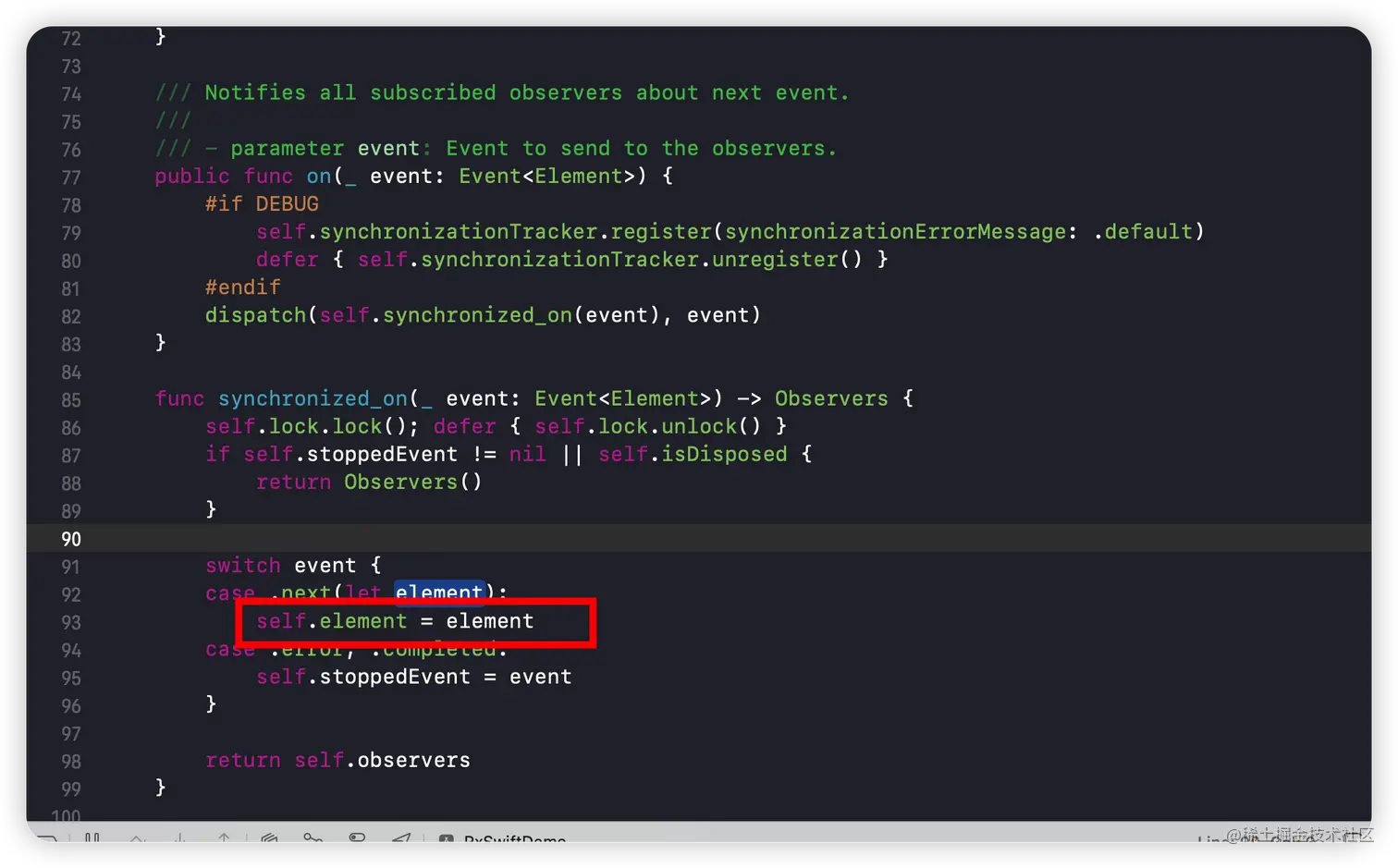The height and width of the screenshot is (868, 1398).
Task: Click line number 98 in the gutter
Action: 71,762
